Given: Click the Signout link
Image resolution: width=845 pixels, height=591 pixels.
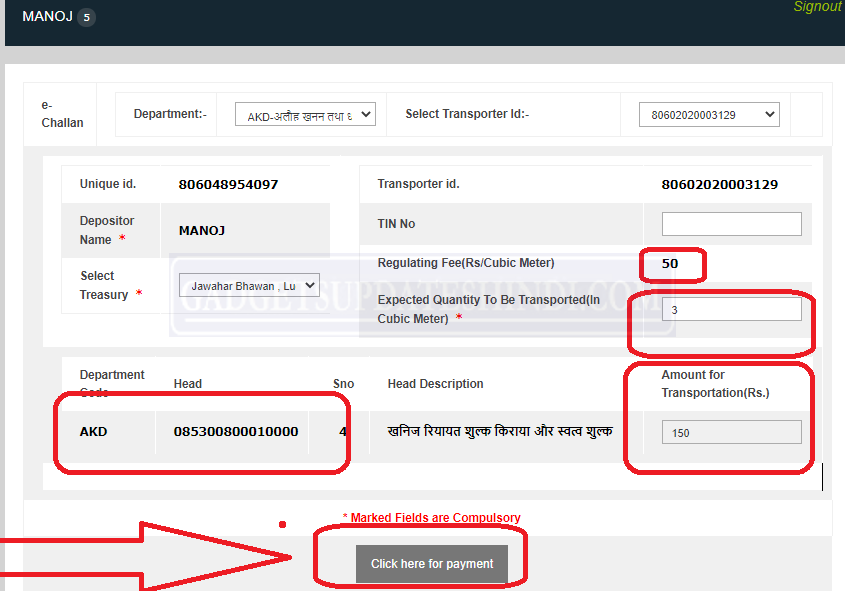Looking at the screenshot, I should (x=817, y=6).
